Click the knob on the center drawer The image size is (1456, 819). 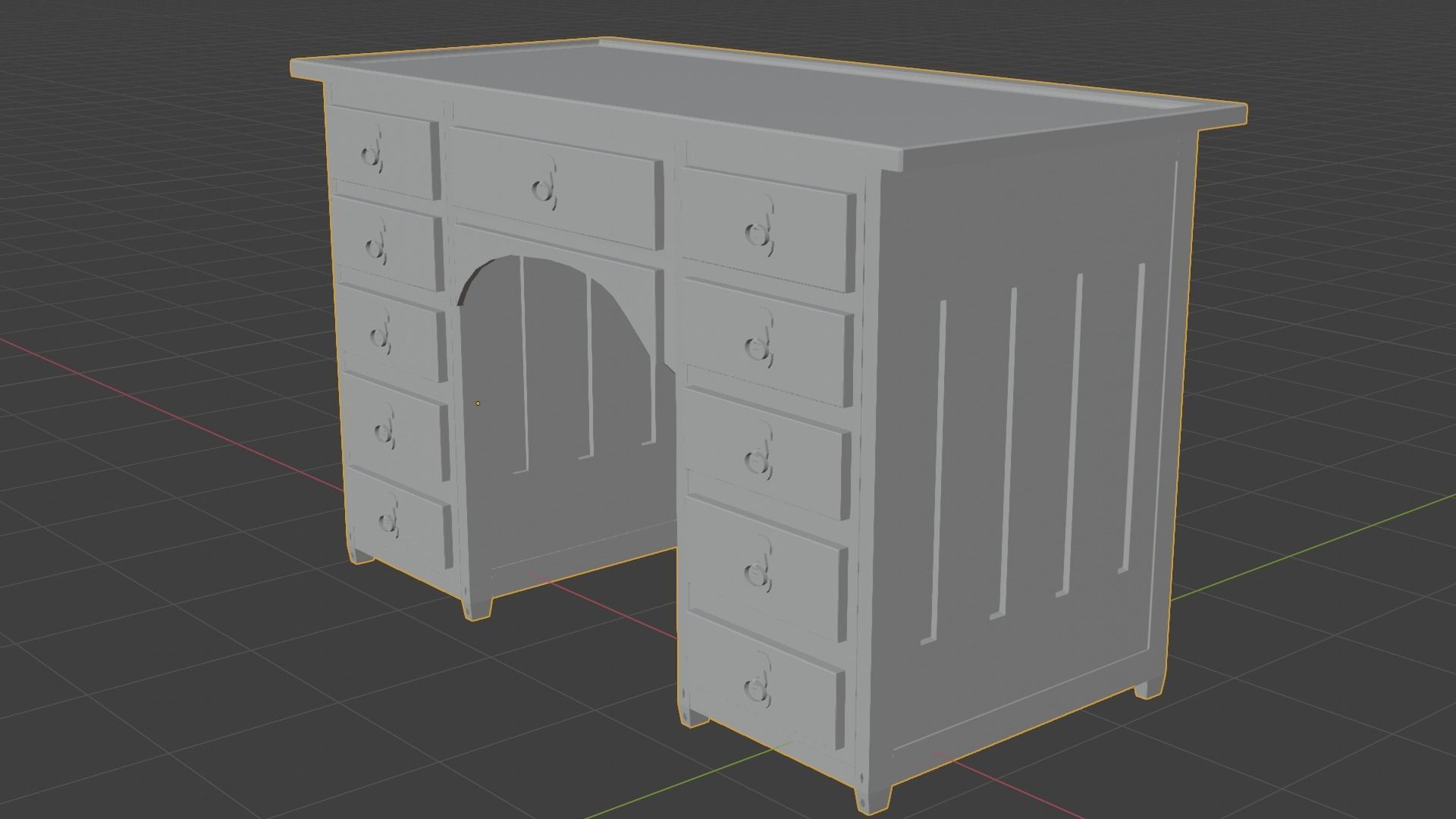[x=543, y=190]
